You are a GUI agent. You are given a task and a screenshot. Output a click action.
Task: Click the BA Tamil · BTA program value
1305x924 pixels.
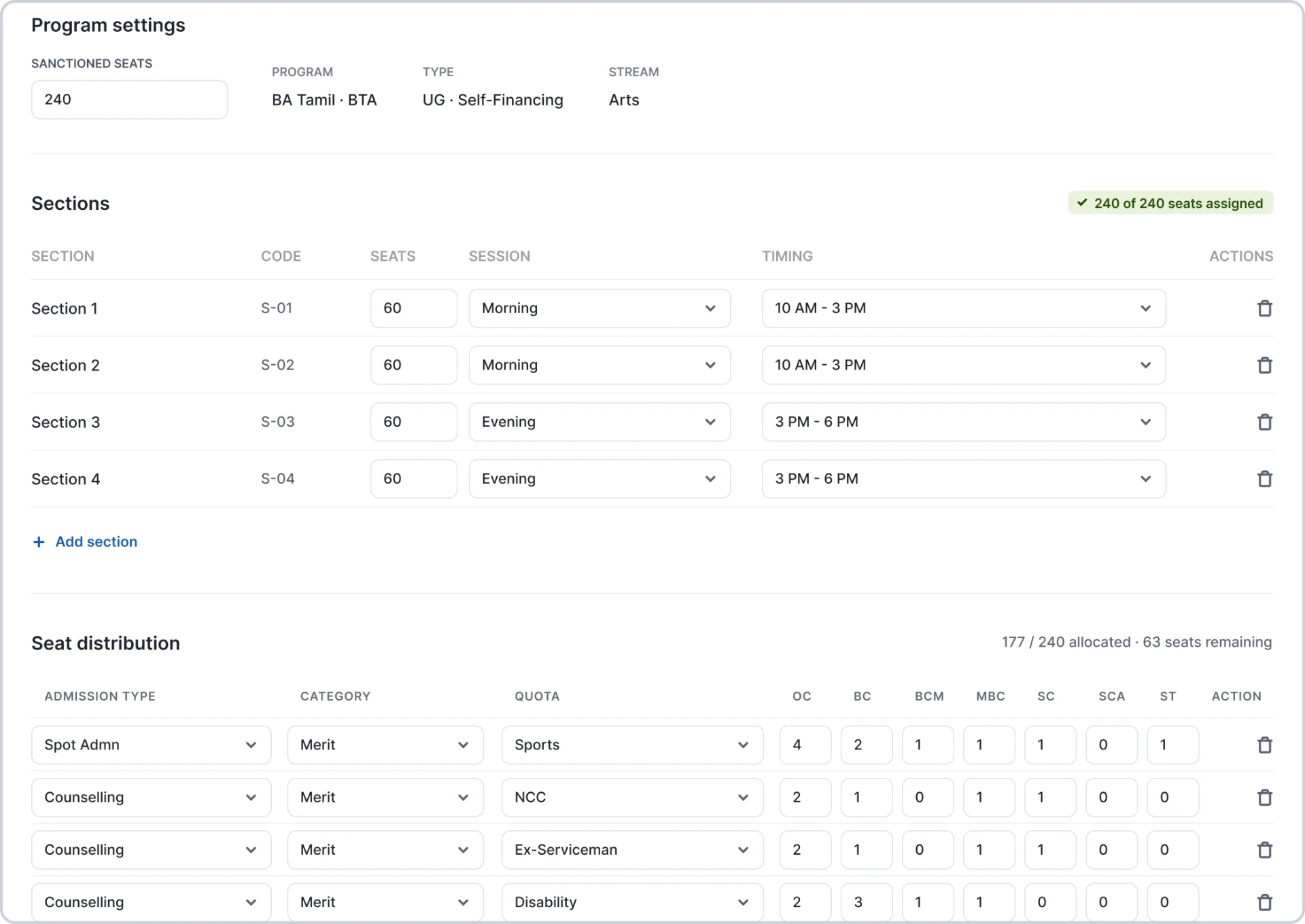coord(324,100)
